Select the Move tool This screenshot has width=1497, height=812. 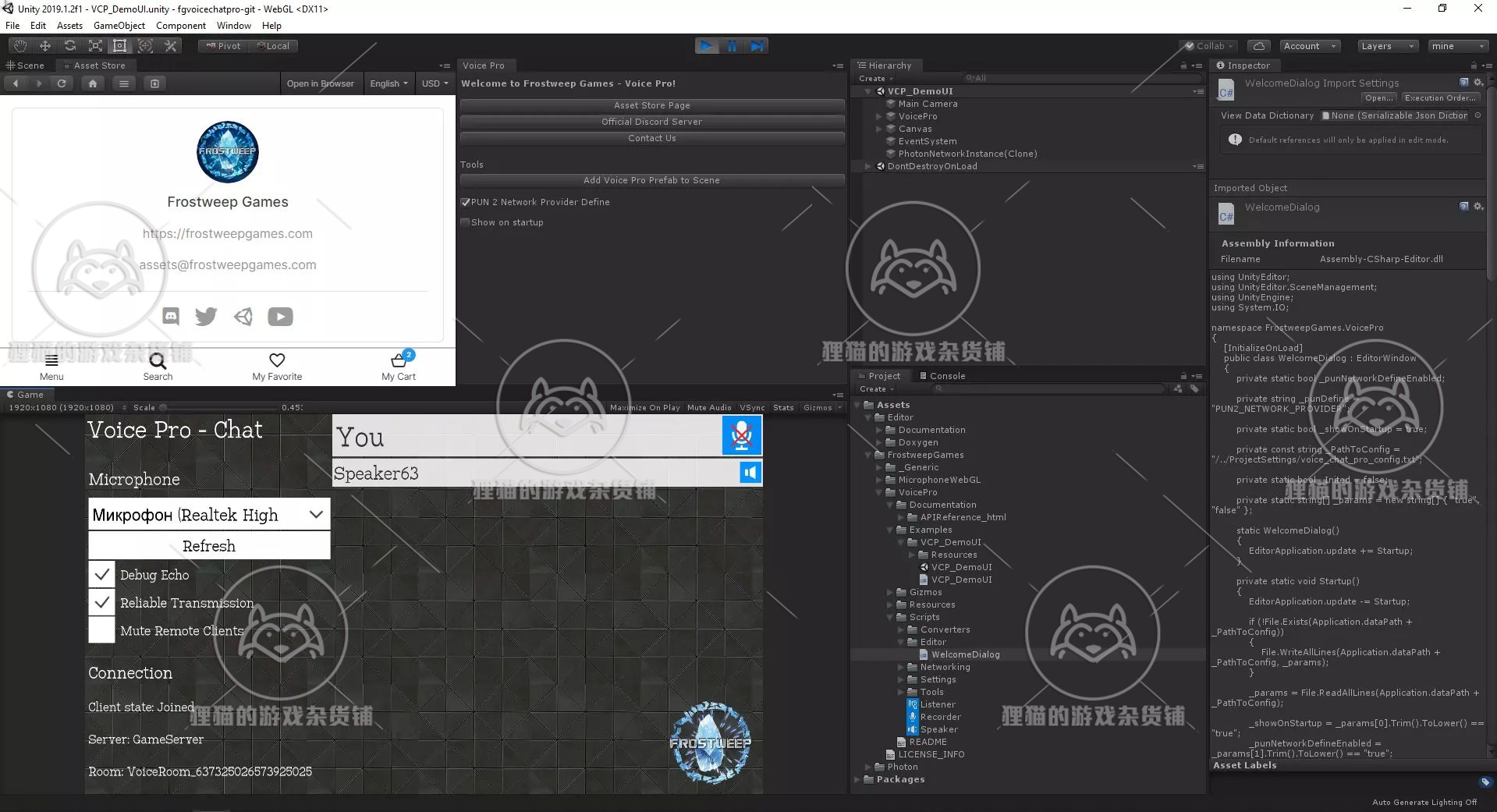click(x=44, y=46)
